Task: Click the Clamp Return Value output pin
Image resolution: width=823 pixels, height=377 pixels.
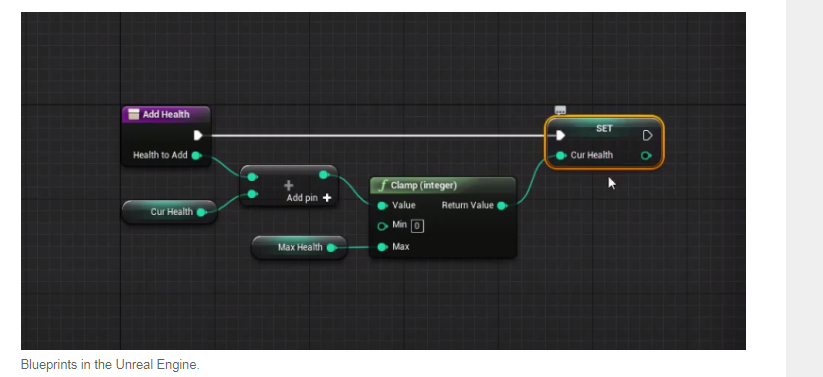Action: click(x=502, y=205)
